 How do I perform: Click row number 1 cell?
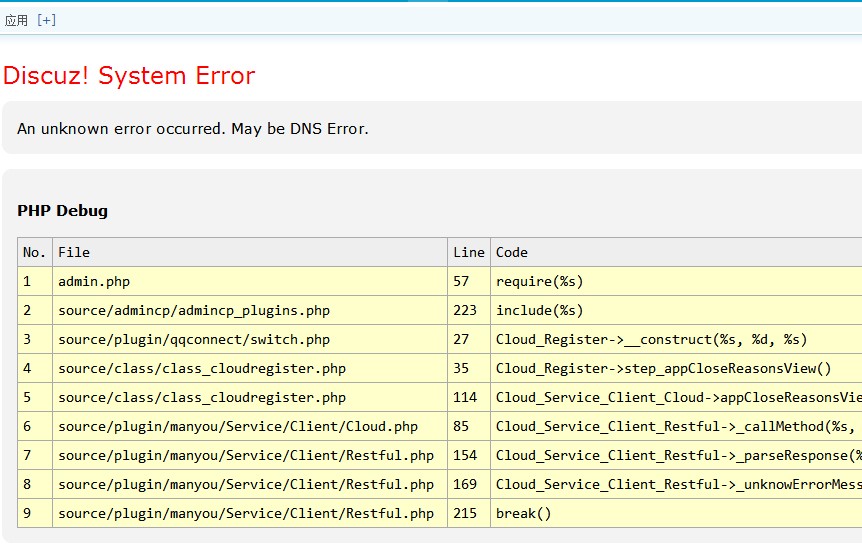tap(35, 282)
